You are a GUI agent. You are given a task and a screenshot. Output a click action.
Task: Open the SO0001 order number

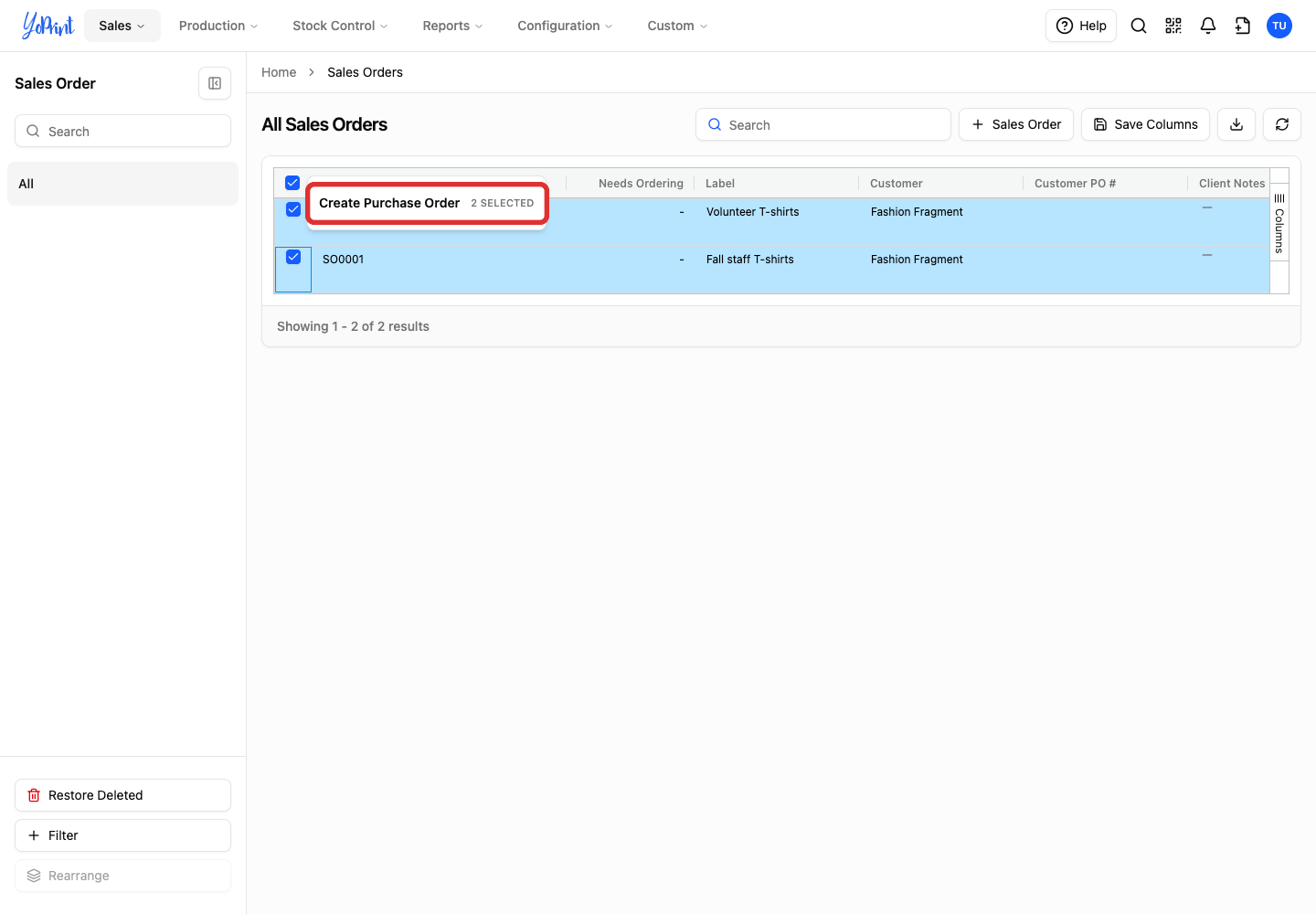344,260
